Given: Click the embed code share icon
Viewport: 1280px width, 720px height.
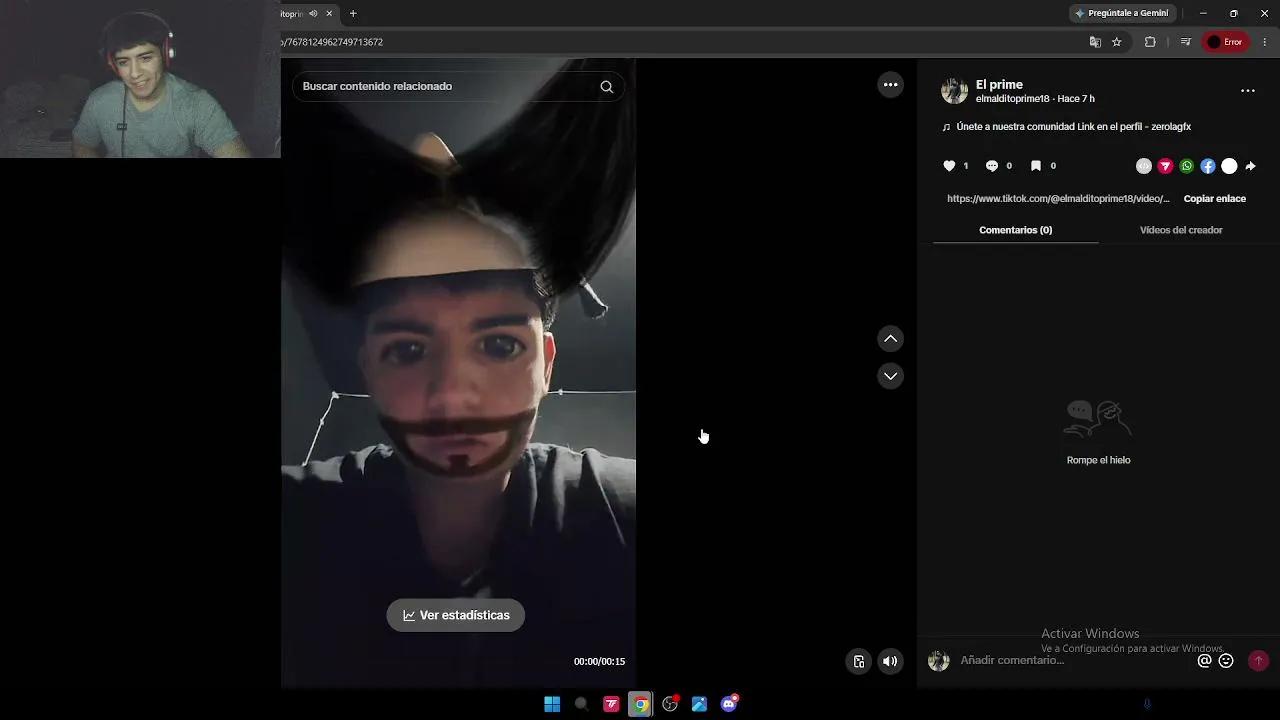Looking at the screenshot, I should [x=1144, y=166].
